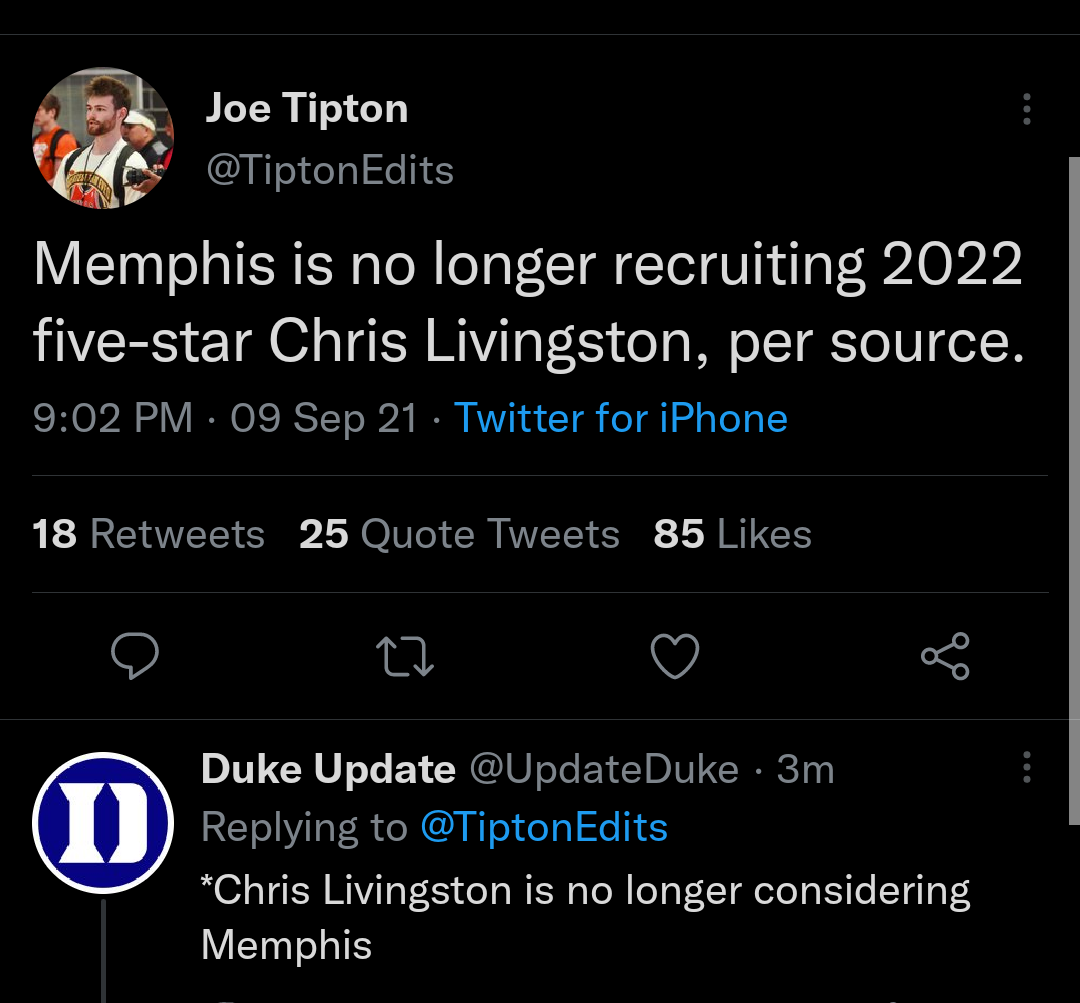
Task: Open Duke Update's profile avatar
Action: pos(103,823)
